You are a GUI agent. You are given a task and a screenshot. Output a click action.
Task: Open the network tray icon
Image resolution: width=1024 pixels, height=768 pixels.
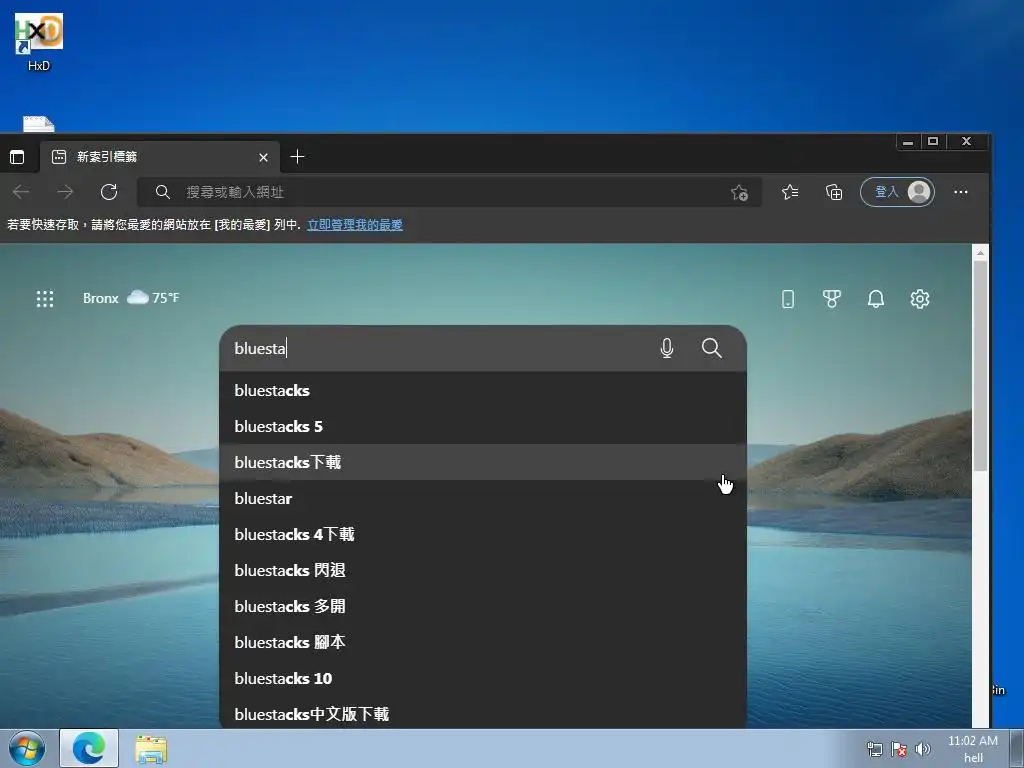(874, 749)
